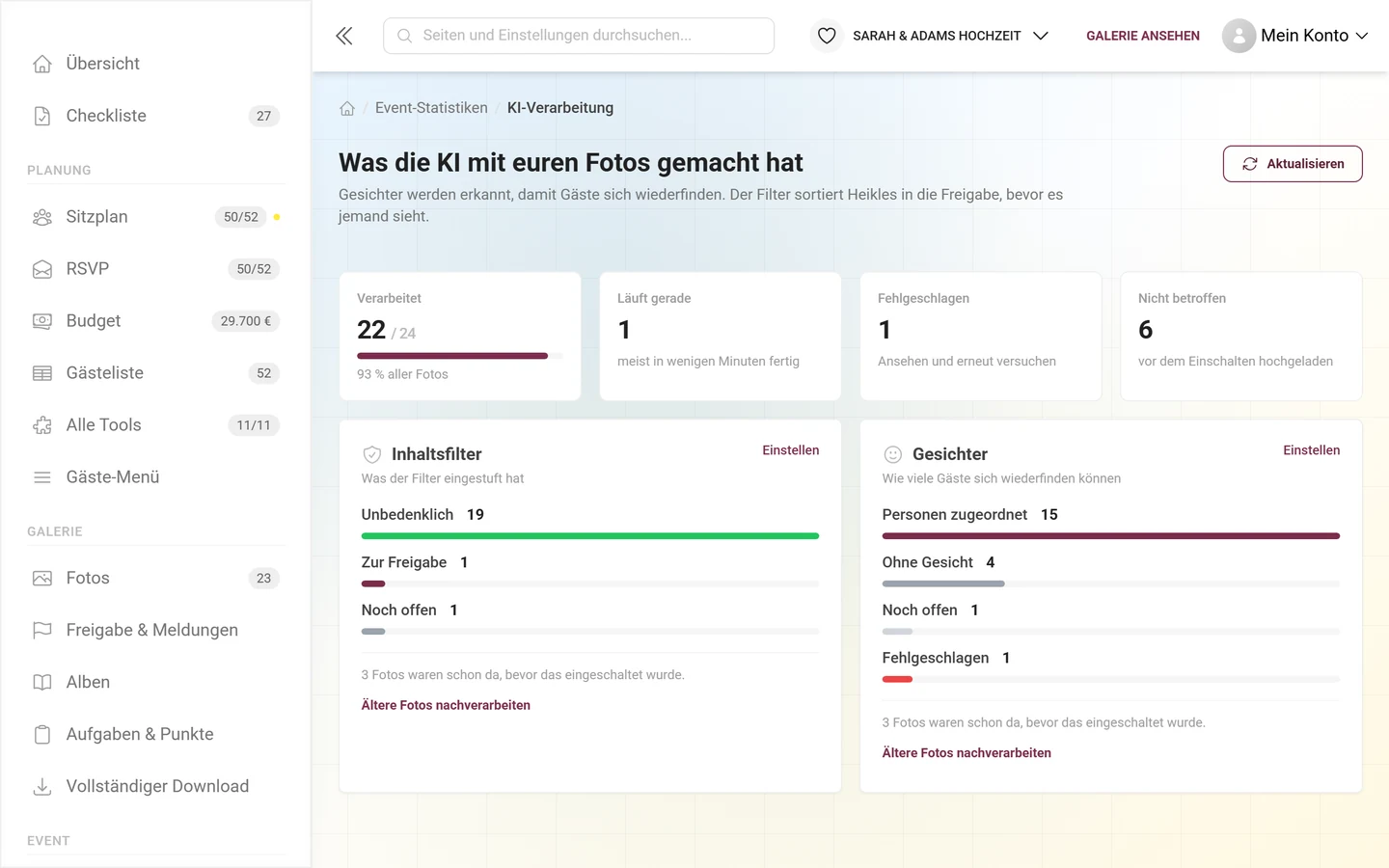Viewport: 1389px width, 868px height.
Task: Click Ältere Fotos nachverarbeiten under Inhaltsfilter
Action: tap(446, 705)
